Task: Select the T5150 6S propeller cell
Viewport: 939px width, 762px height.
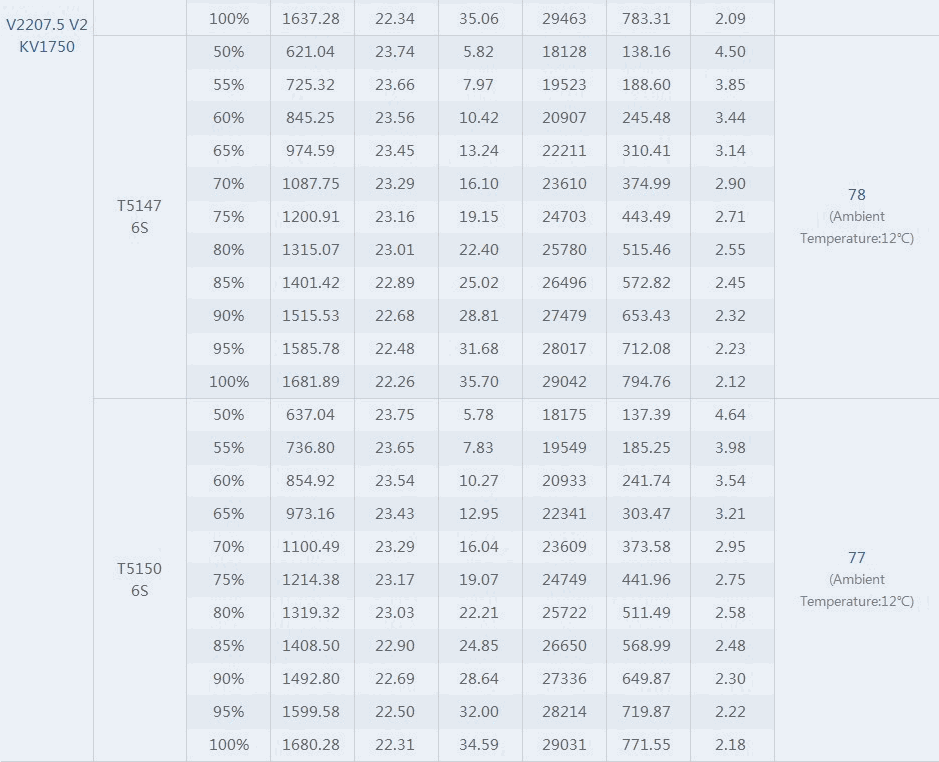Action: tap(140, 579)
